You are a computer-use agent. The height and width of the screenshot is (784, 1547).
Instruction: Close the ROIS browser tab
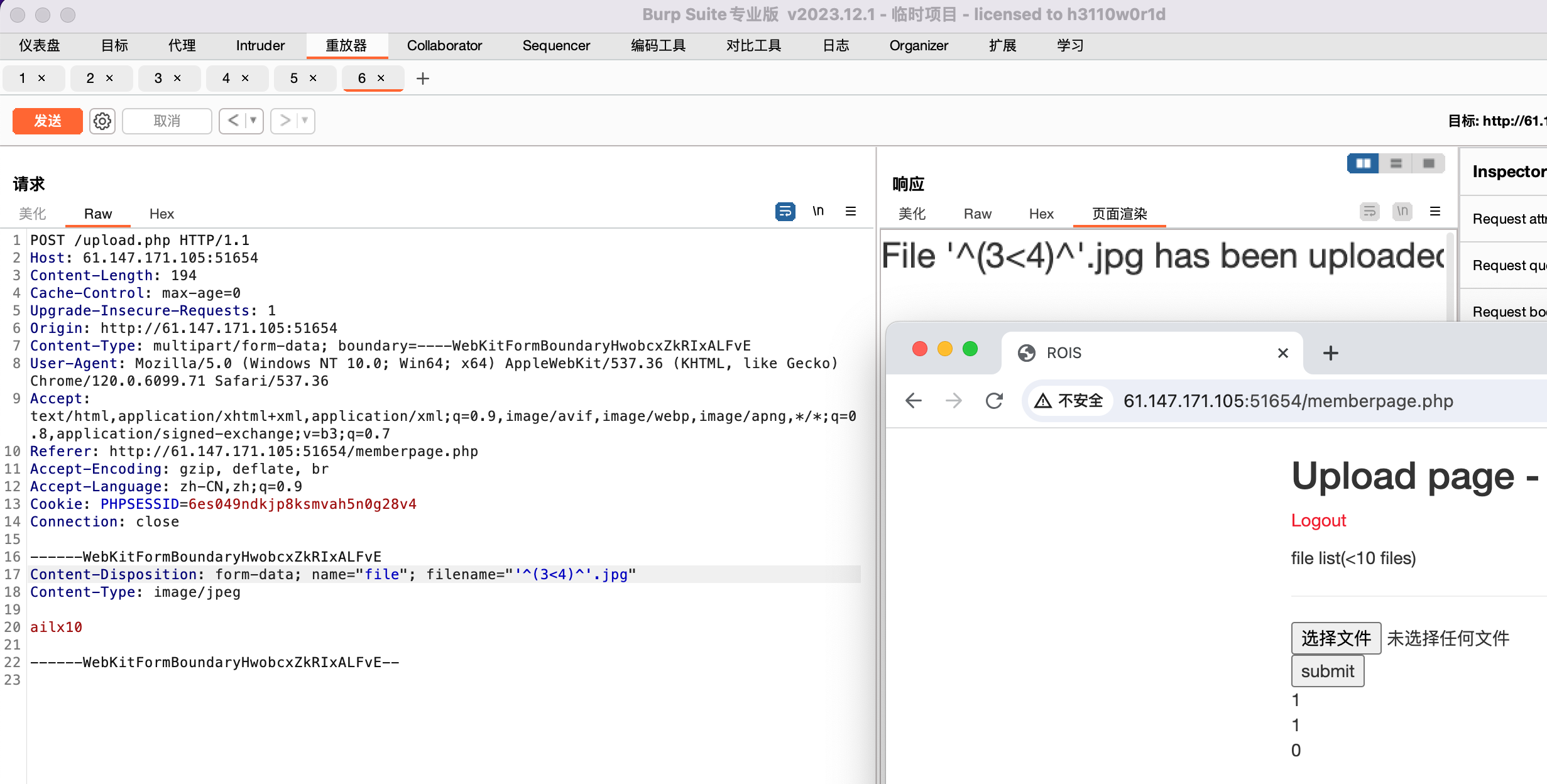pos(1283,353)
